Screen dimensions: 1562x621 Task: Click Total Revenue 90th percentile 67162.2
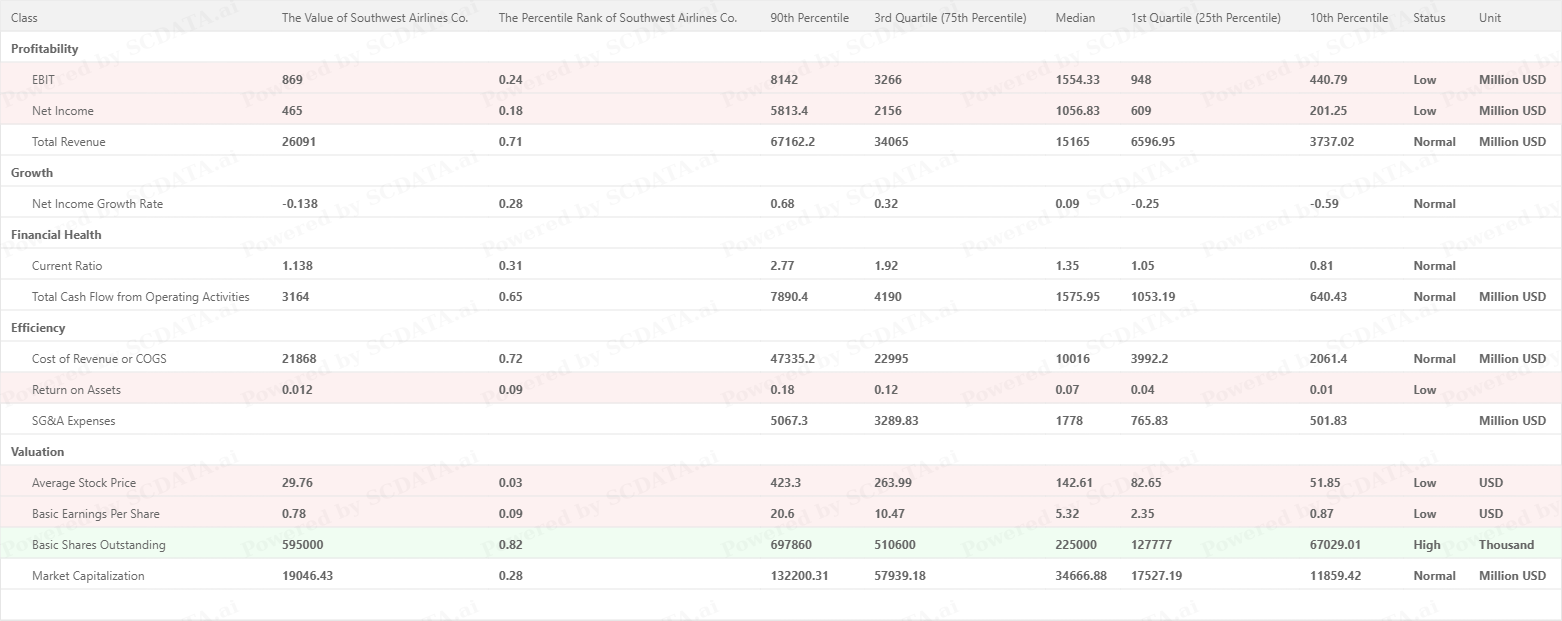tap(793, 142)
